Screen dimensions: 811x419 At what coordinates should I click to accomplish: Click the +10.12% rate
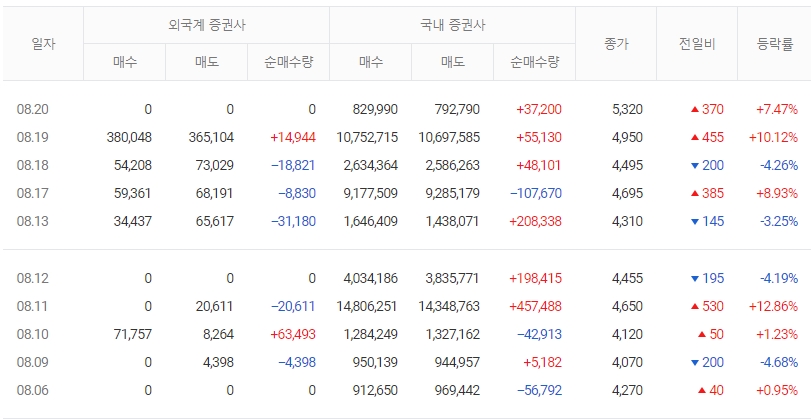point(773,137)
